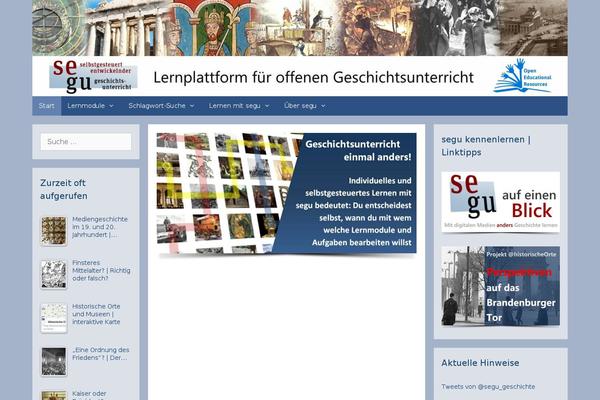The width and height of the screenshot is (600, 400).
Task: Click the Finsteres Mittelalter thumbnail
Action: [54, 274]
